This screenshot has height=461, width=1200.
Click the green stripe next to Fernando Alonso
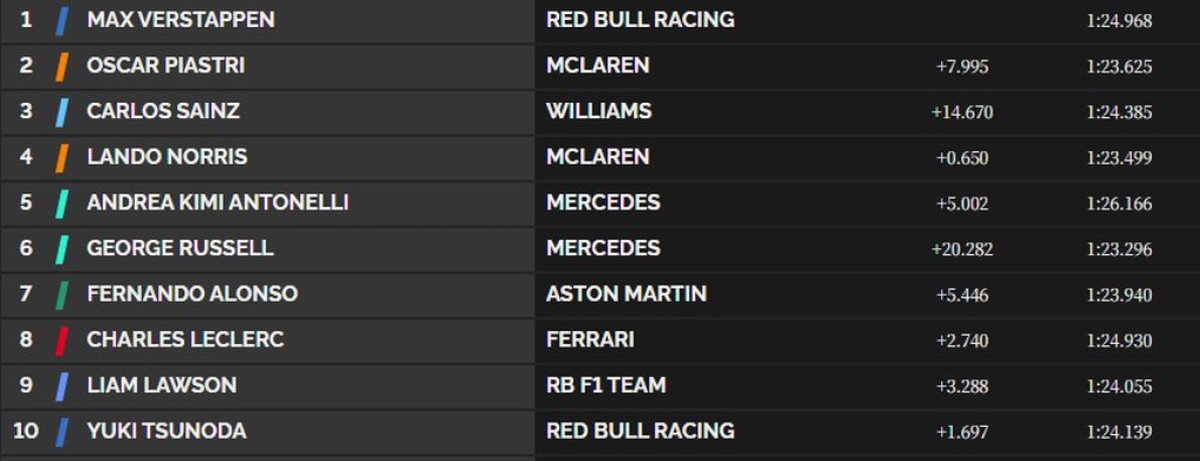click(62, 294)
